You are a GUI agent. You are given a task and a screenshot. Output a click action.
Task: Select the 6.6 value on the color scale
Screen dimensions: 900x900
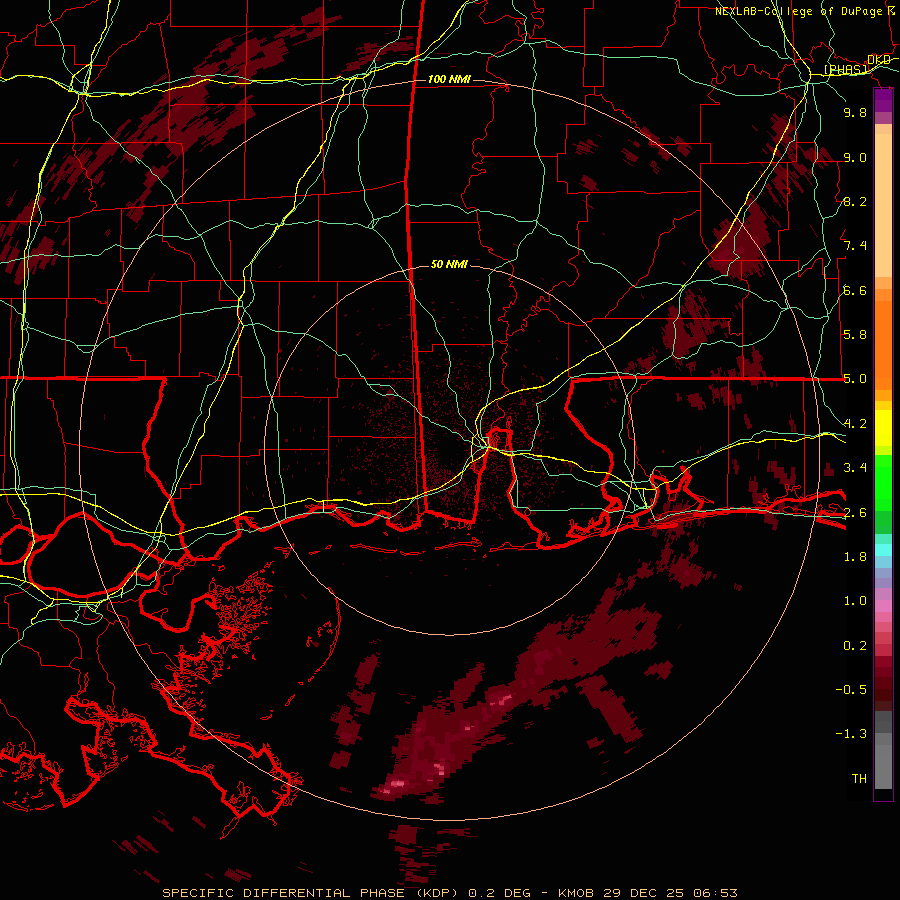[x=855, y=290]
